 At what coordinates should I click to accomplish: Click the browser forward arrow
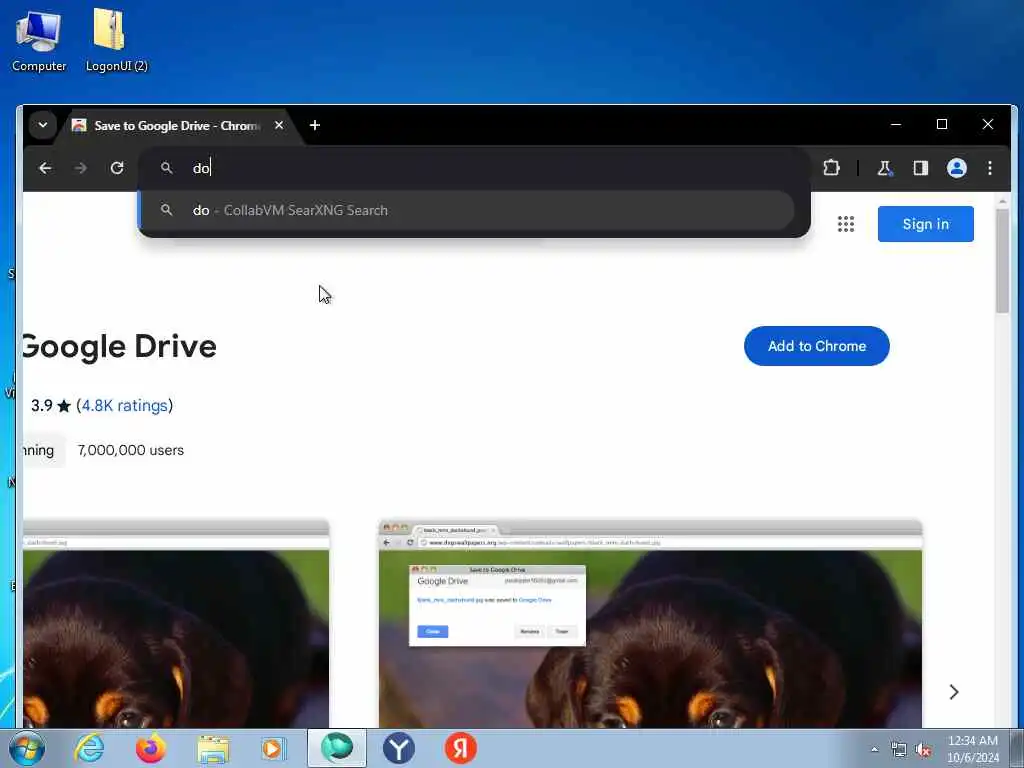pyautogui.click(x=81, y=168)
